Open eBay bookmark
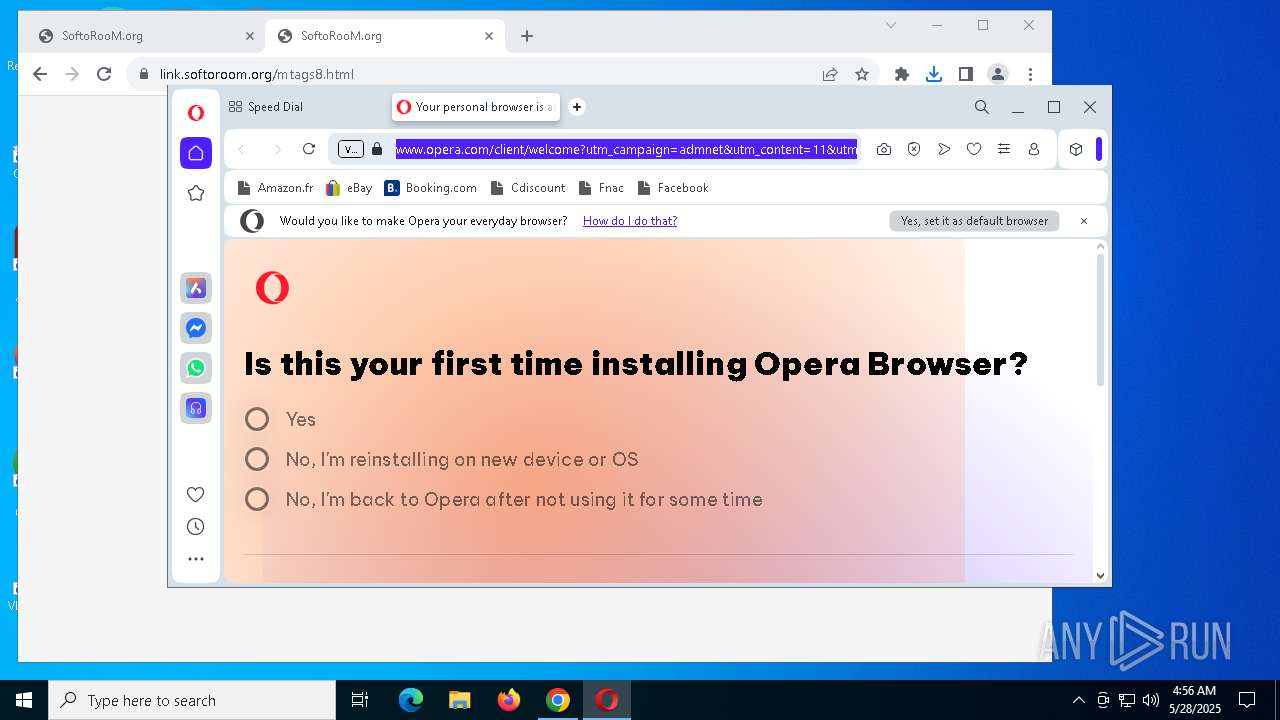Viewport: 1280px width, 720px height. point(349,188)
